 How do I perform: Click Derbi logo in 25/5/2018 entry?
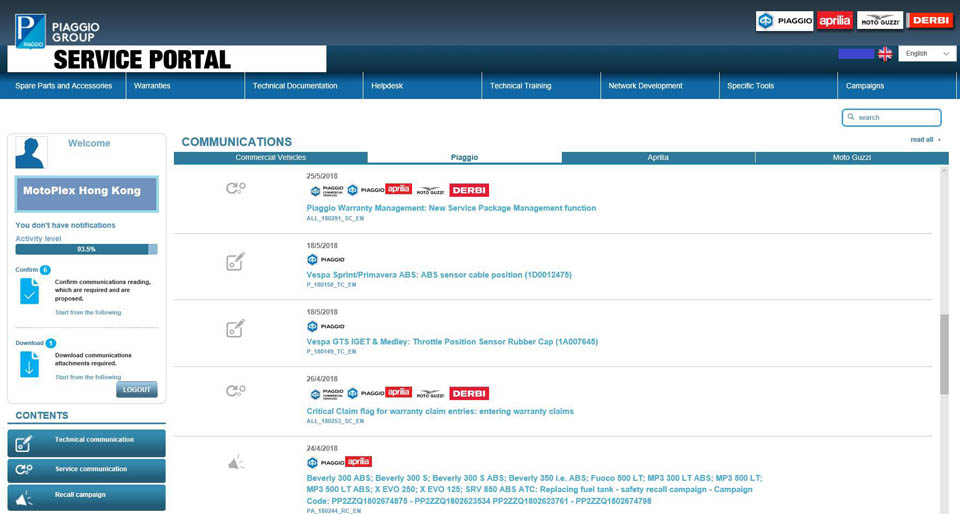pyautogui.click(x=469, y=190)
